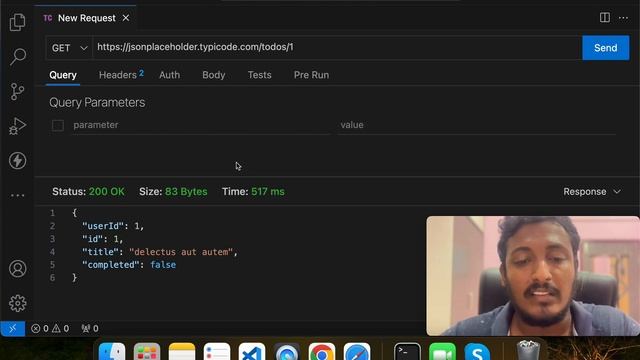Screen dimensions: 640x360
Task: Open Notes app from the dock
Action: pos(182,352)
